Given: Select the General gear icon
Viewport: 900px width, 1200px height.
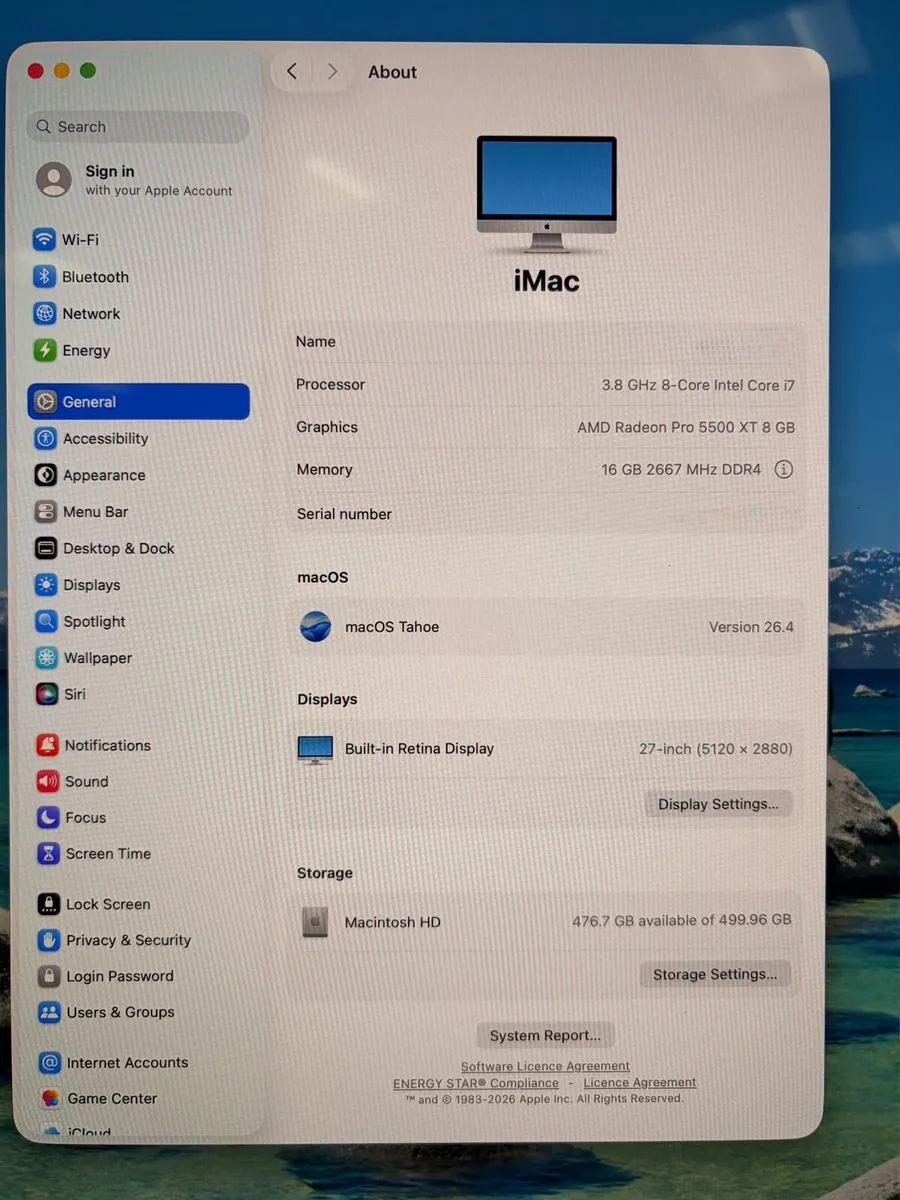Looking at the screenshot, I should (45, 402).
